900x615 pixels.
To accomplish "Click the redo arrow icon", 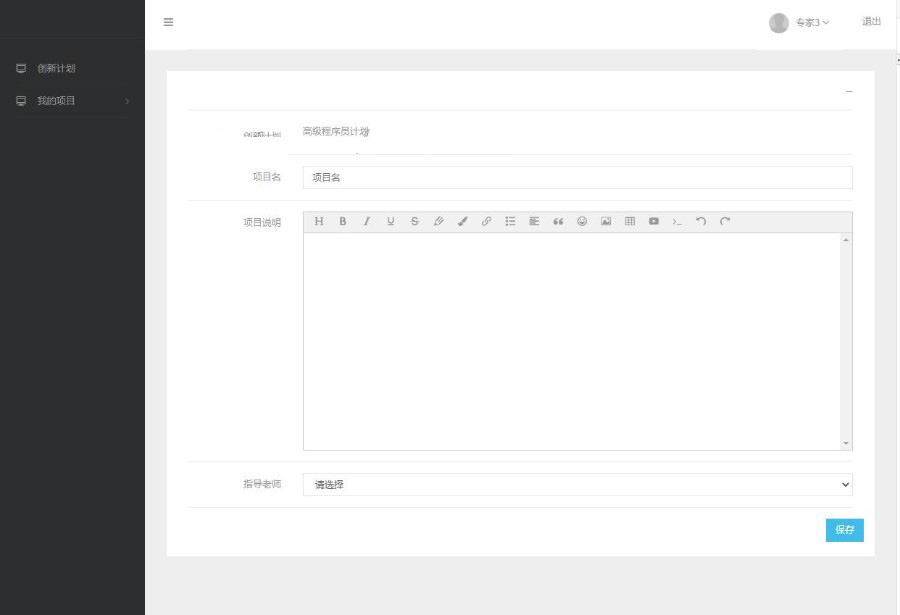I will click(x=725, y=222).
